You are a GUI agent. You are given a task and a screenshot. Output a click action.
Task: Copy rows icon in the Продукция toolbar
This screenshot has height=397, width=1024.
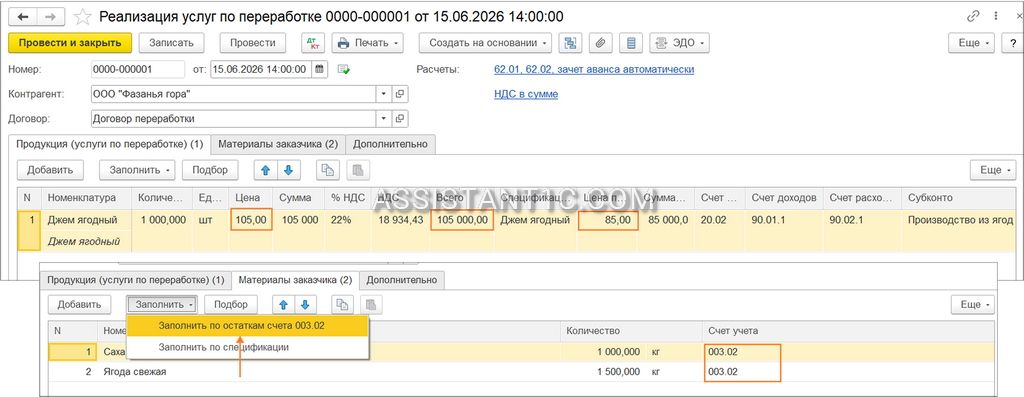tap(328, 170)
